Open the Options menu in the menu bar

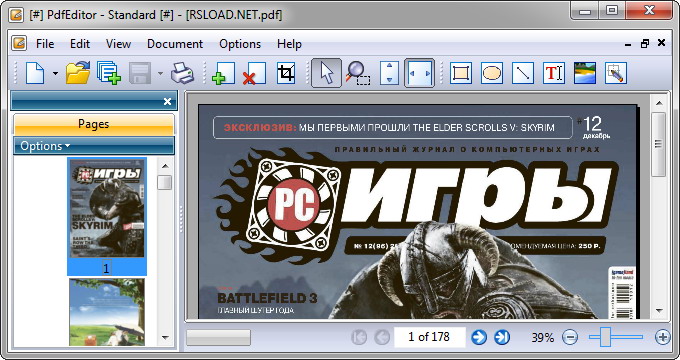click(x=240, y=44)
